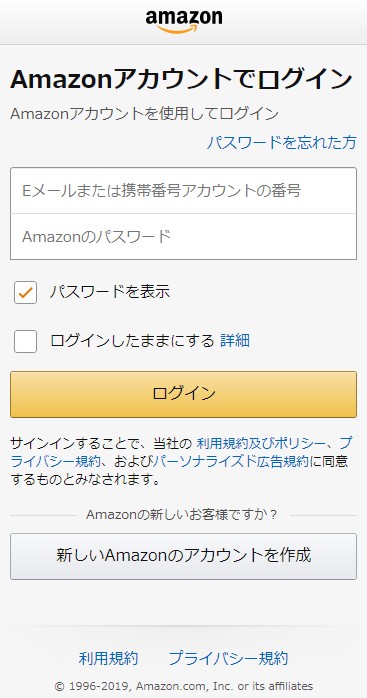
Task: Click the Amazon logo at the top
Action: coord(184,21)
